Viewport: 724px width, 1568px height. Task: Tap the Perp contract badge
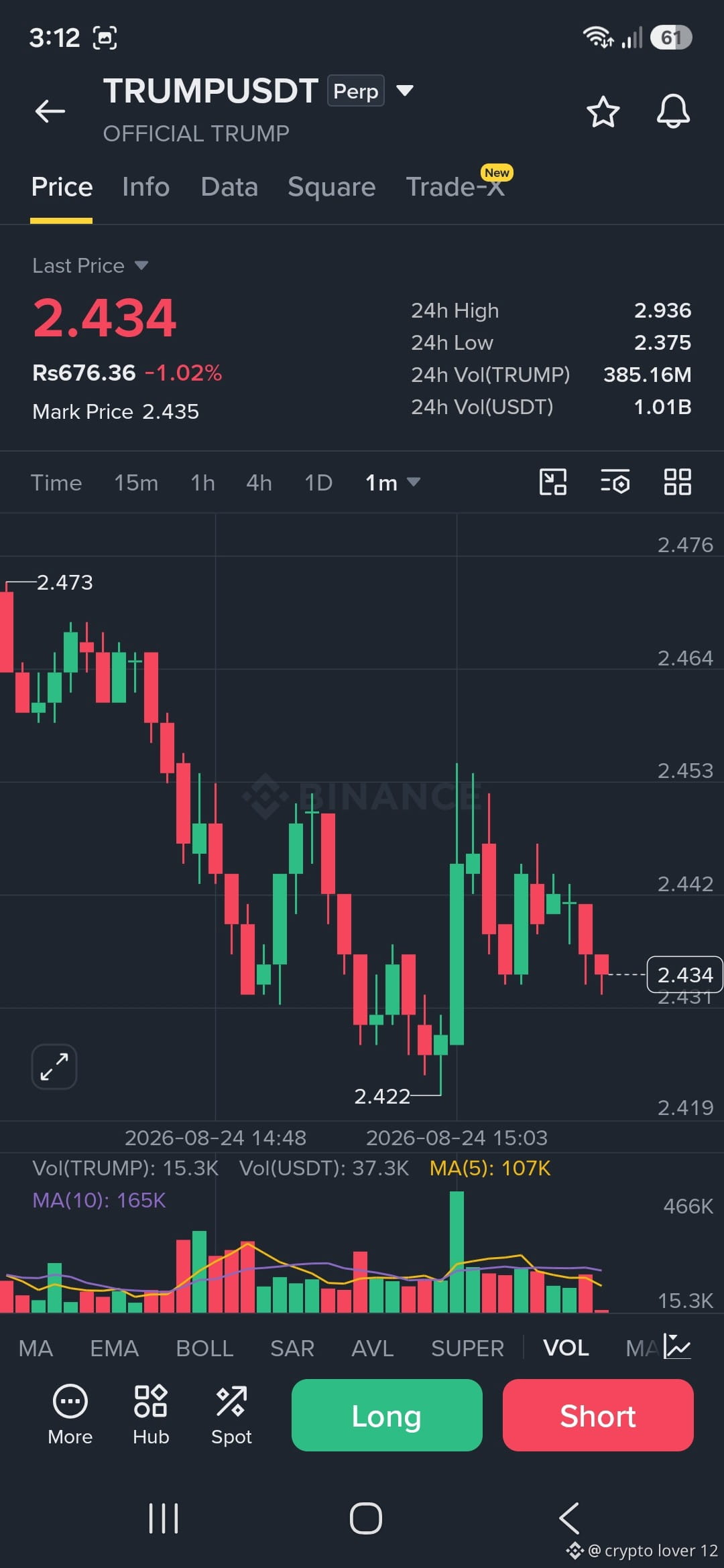pyautogui.click(x=356, y=90)
